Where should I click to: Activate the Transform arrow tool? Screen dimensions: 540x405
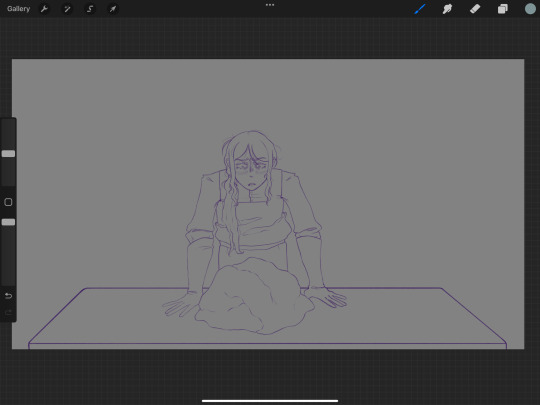pos(113,9)
